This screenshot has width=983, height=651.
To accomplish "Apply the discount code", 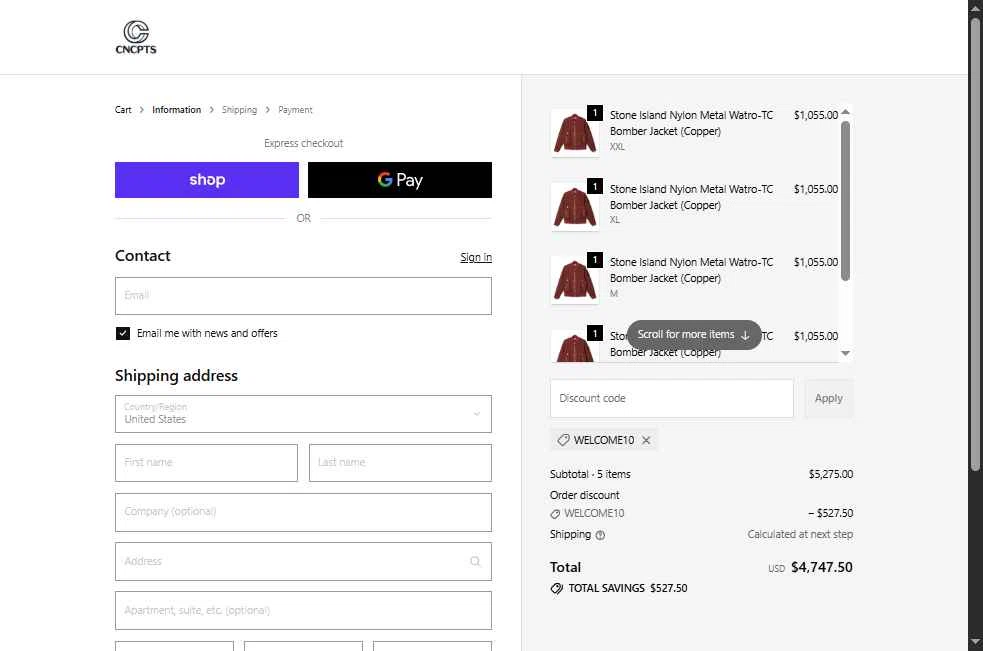I will pos(828,398).
